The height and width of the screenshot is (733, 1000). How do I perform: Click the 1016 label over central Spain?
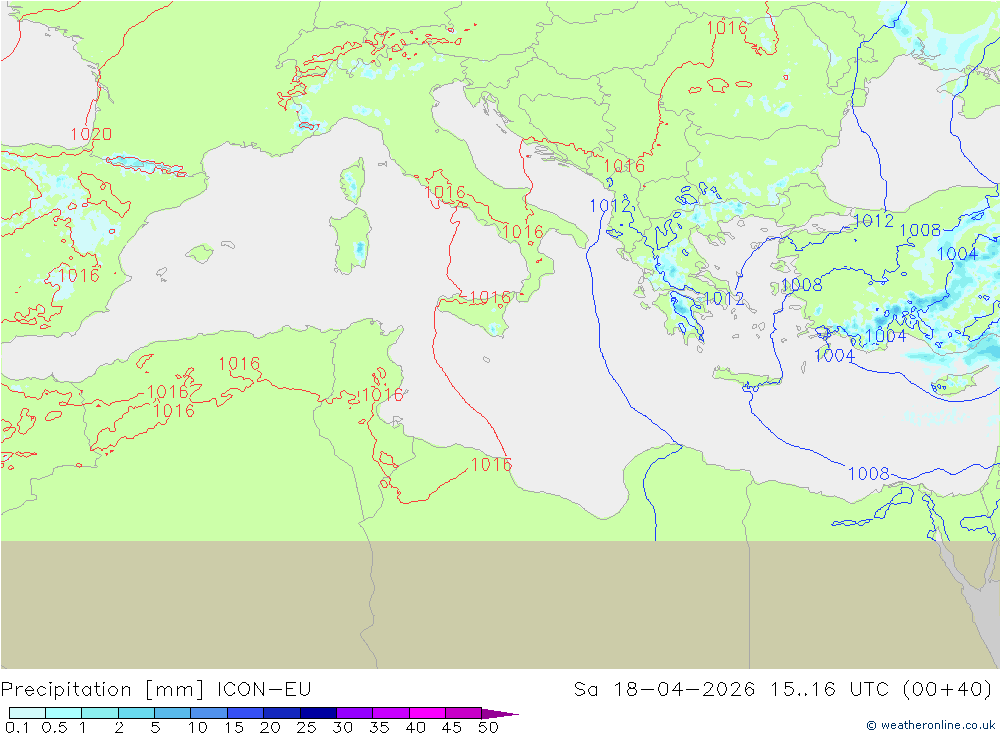point(79,276)
